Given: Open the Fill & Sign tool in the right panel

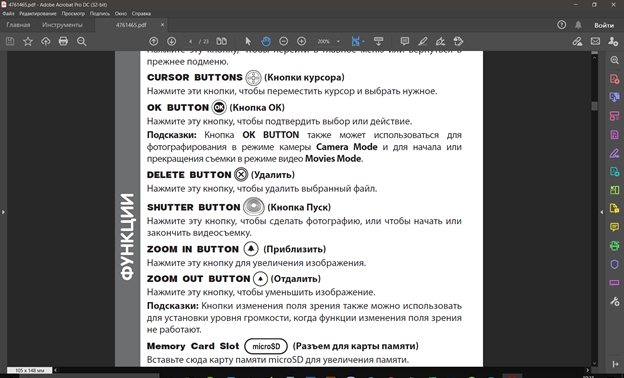Looking at the screenshot, I should (x=614, y=153).
